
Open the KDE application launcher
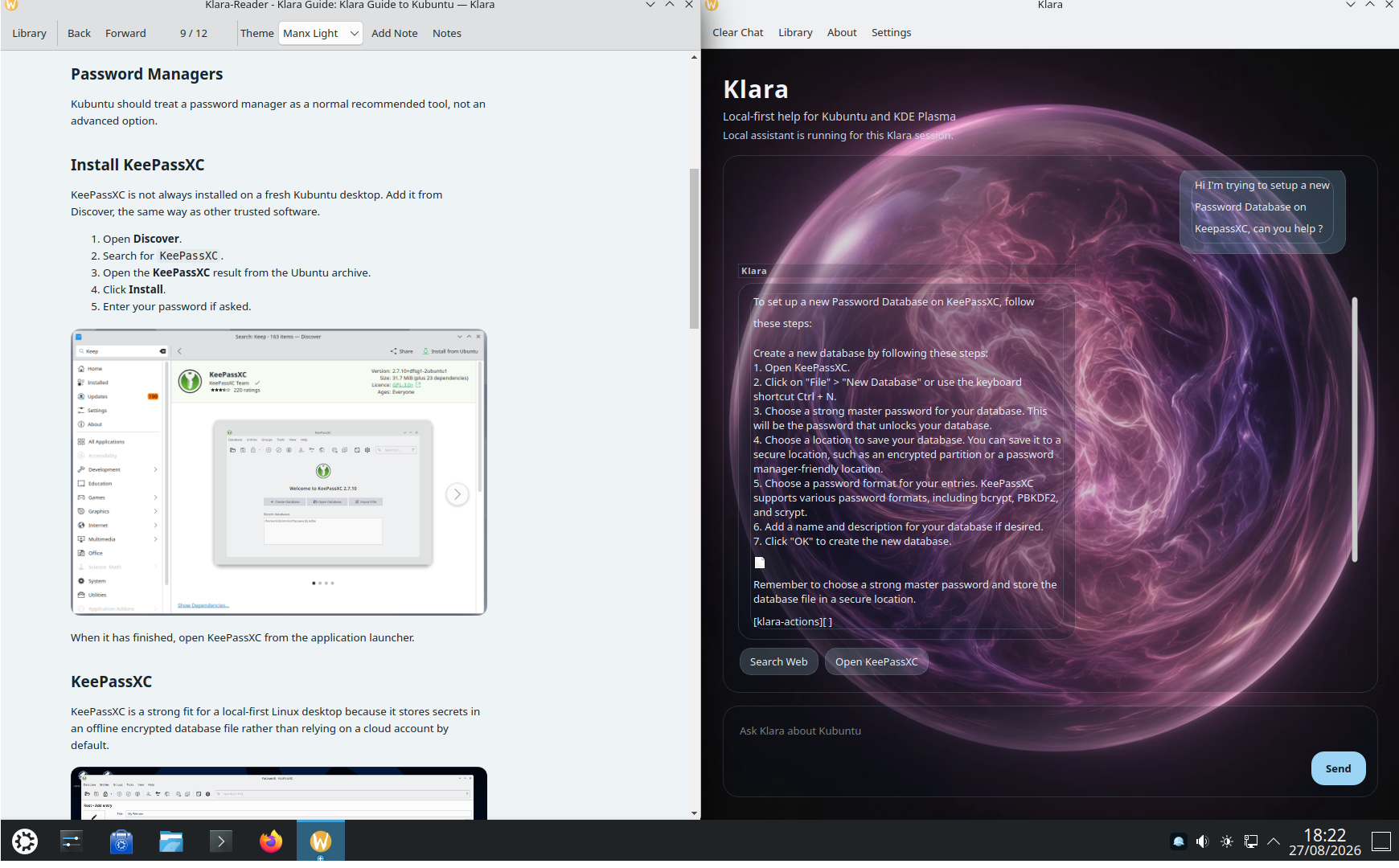point(25,841)
